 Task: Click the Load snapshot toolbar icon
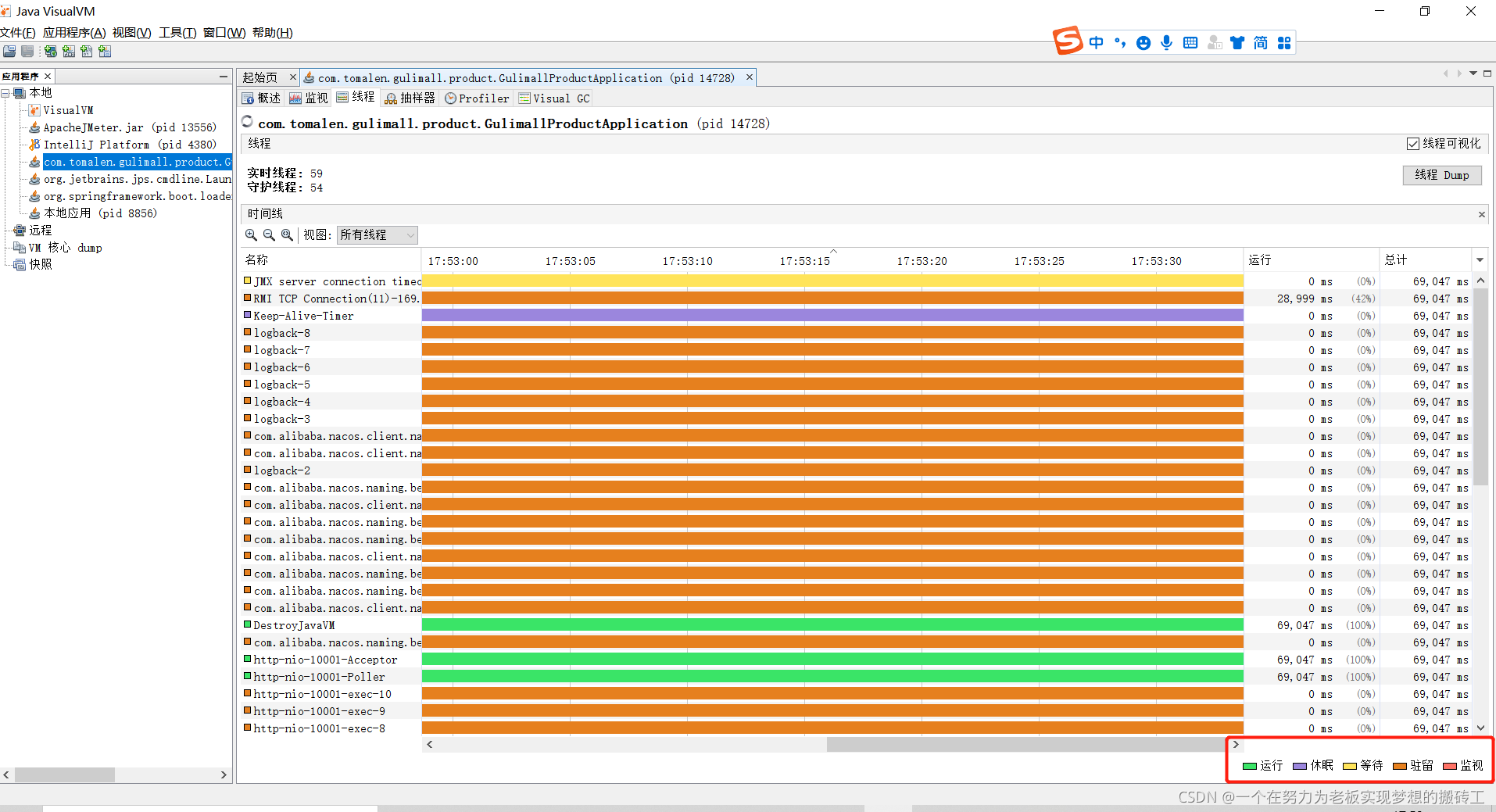coord(9,52)
